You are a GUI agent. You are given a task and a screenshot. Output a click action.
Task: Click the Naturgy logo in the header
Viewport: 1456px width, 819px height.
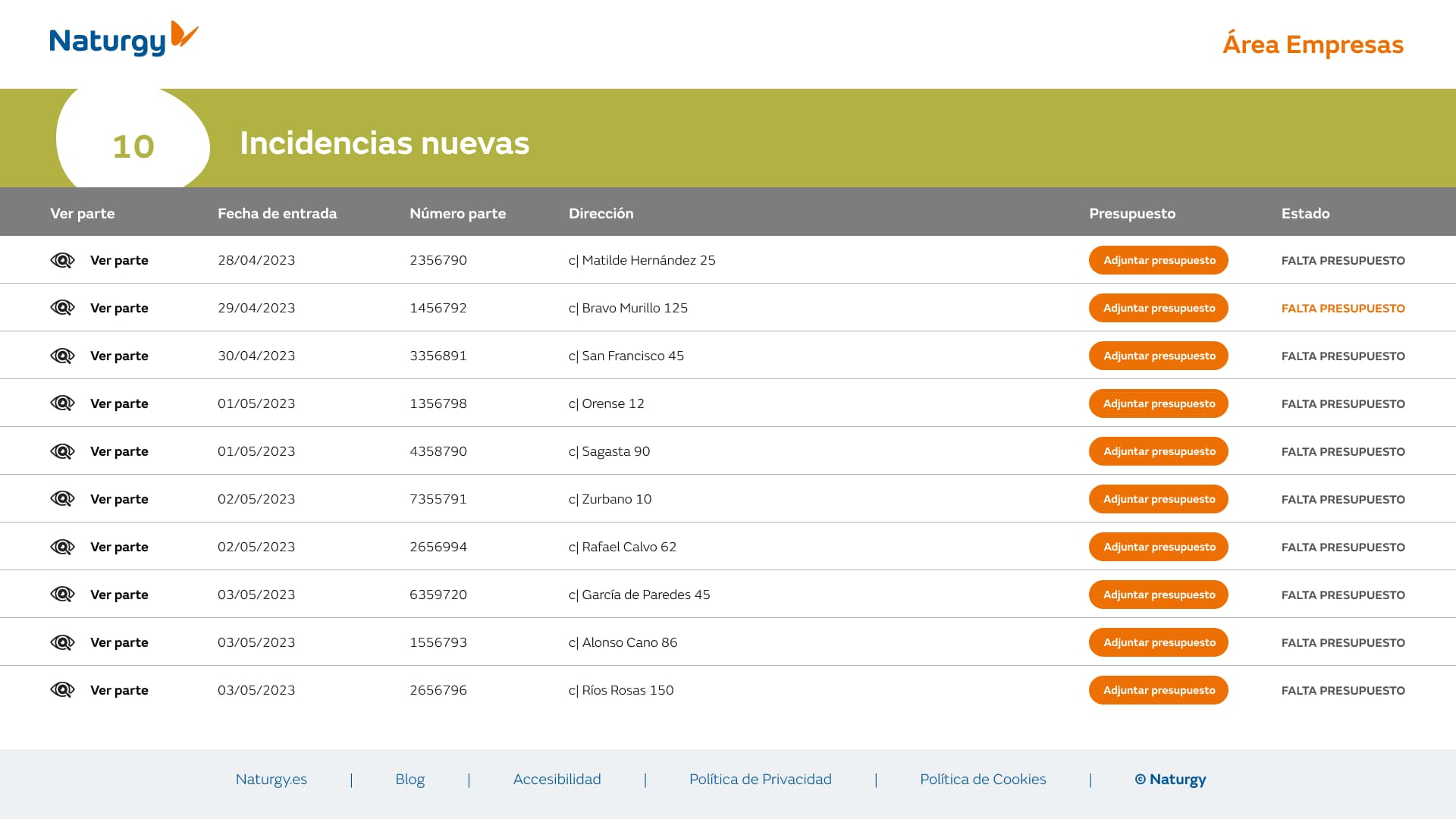tap(124, 39)
